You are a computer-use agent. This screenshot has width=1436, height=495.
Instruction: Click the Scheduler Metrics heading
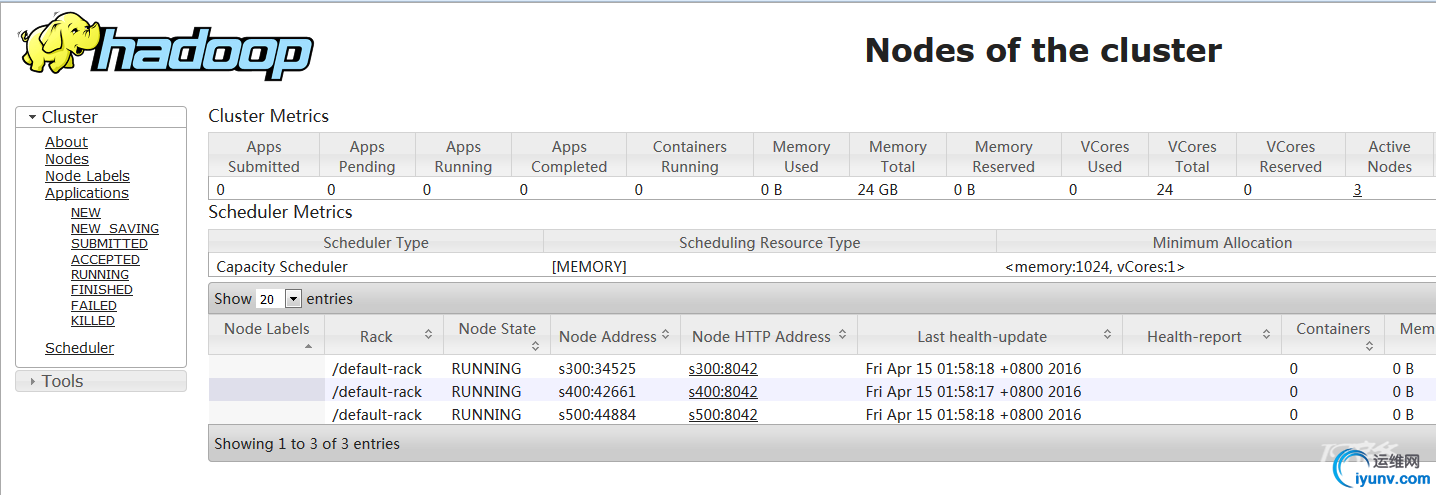[x=280, y=212]
